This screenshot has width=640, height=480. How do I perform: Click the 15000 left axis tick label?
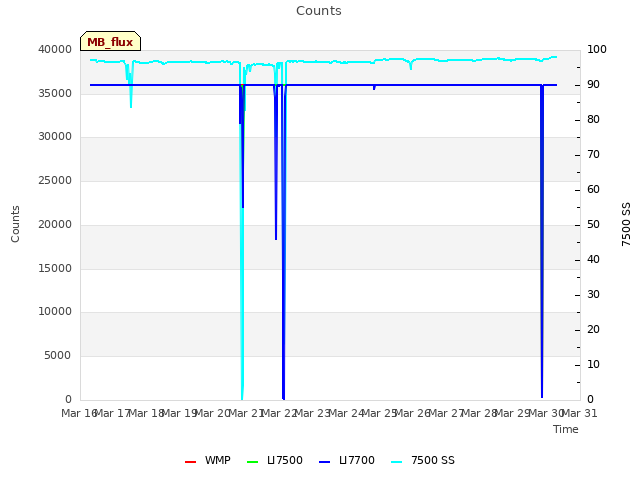(55, 268)
